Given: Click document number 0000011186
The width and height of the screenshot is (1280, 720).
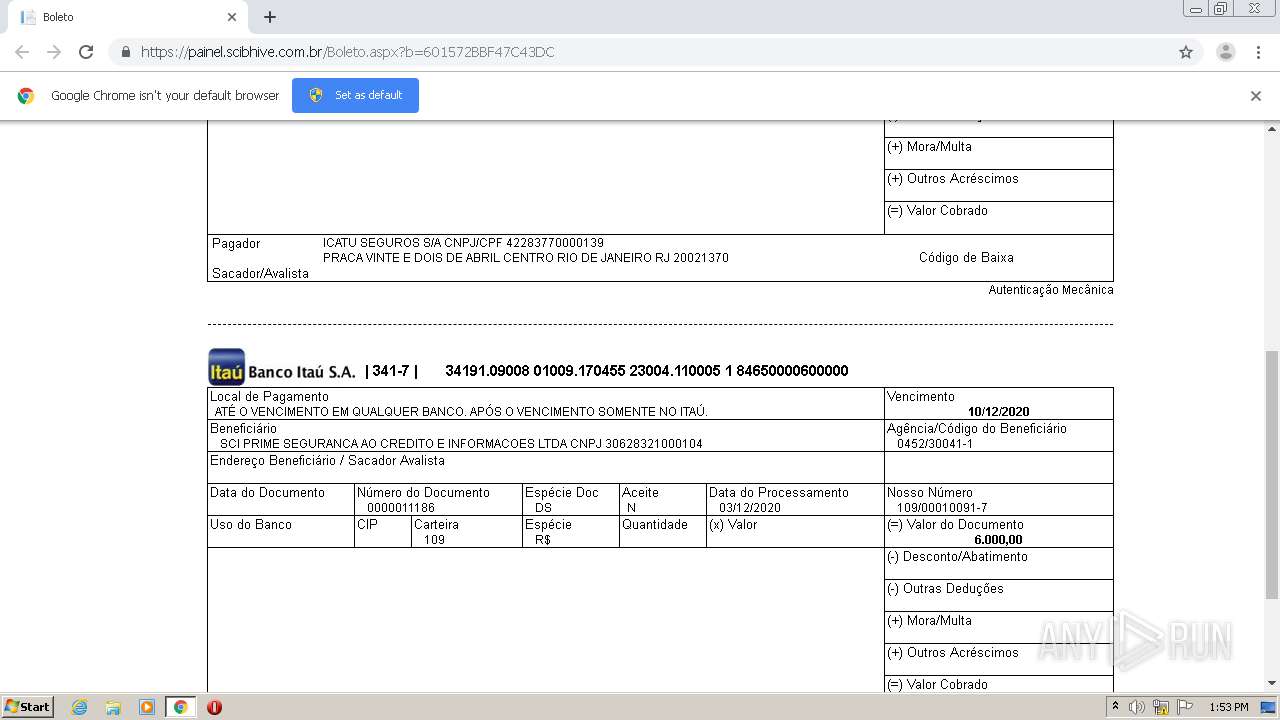Looking at the screenshot, I should (401, 508).
